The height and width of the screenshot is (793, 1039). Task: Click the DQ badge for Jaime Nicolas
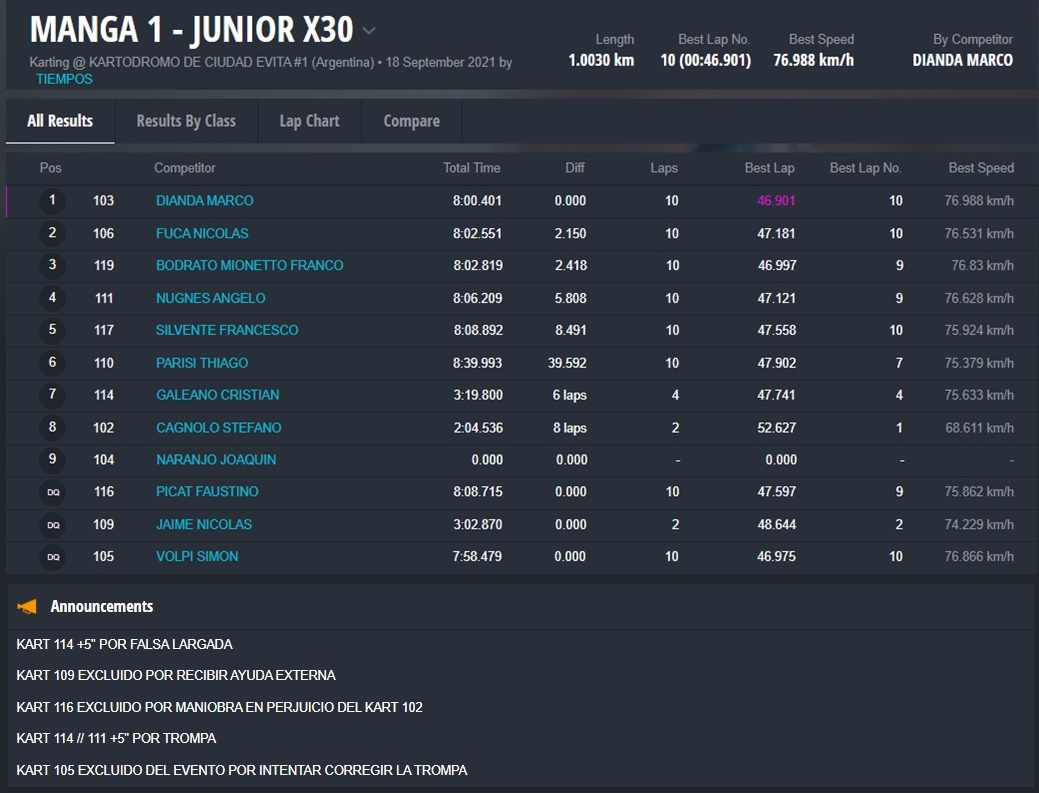coord(52,525)
